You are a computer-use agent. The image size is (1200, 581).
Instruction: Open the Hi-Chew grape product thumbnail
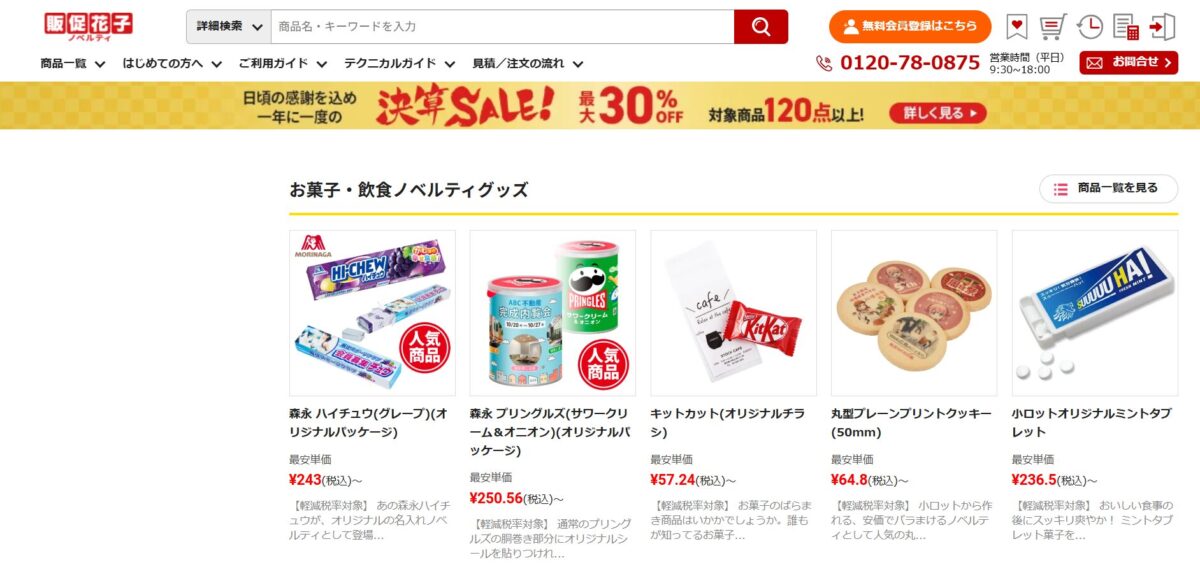click(372, 313)
